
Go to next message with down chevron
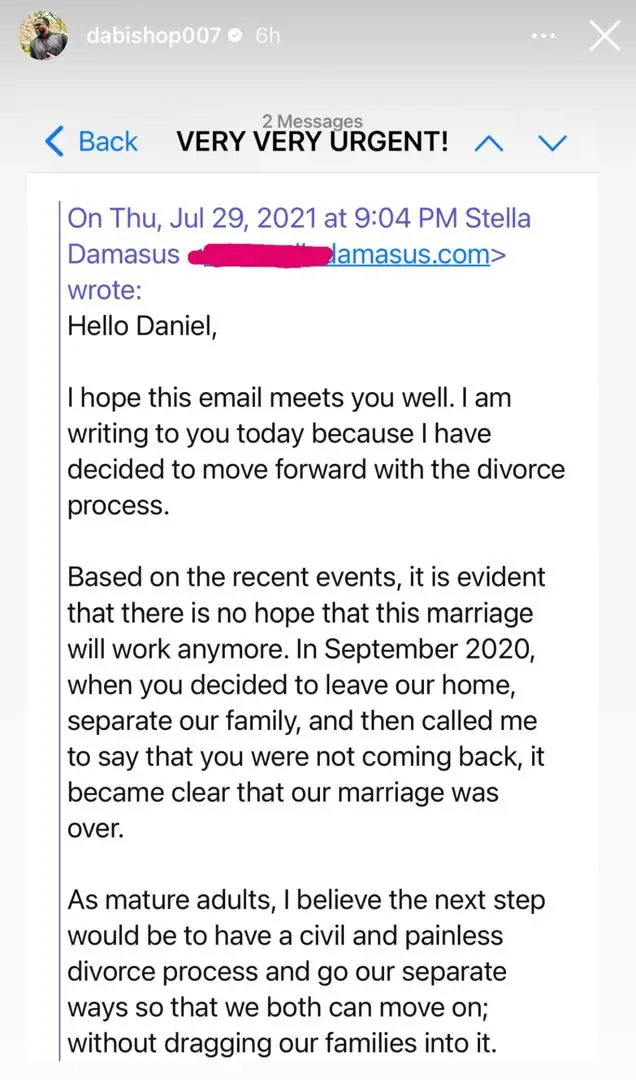click(x=552, y=142)
